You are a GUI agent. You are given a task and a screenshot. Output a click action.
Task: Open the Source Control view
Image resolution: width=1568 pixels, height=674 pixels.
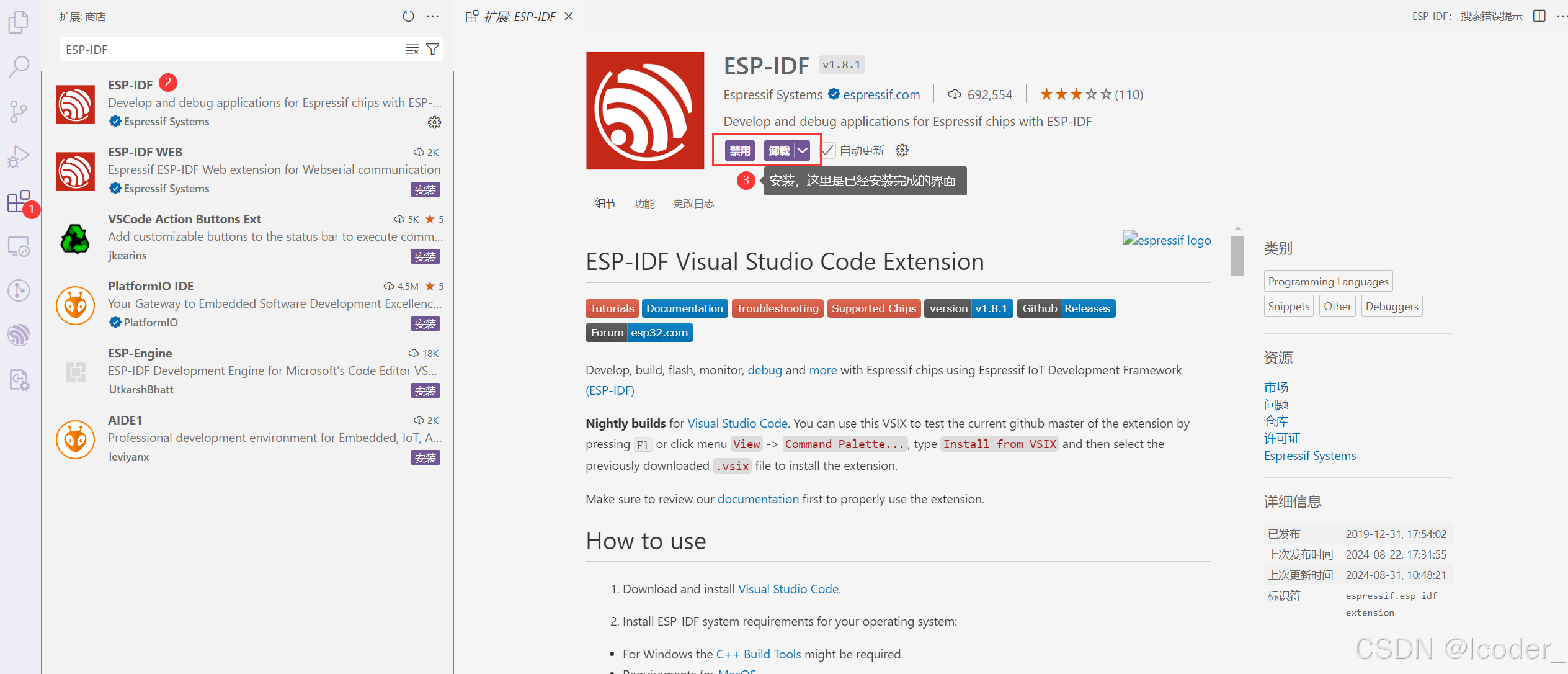click(19, 111)
